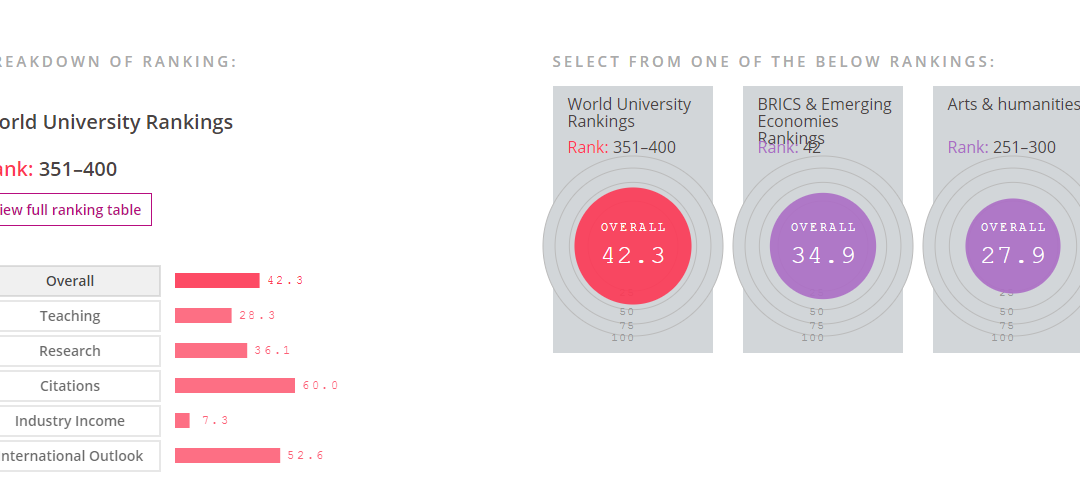Click the World University Rankings heading

click(x=114, y=123)
